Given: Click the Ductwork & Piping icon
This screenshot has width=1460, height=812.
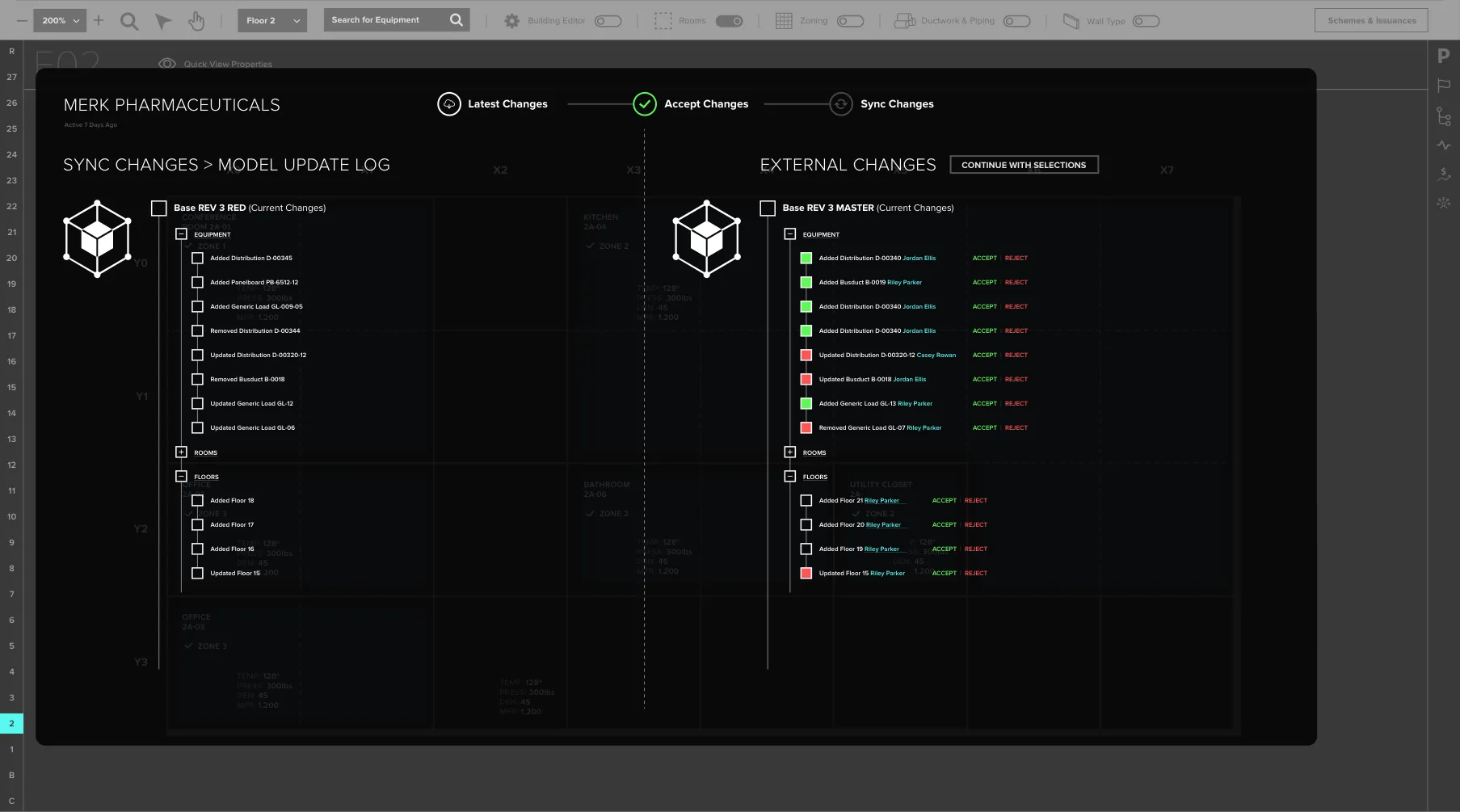Looking at the screenshot, I should tap(904, 21).
